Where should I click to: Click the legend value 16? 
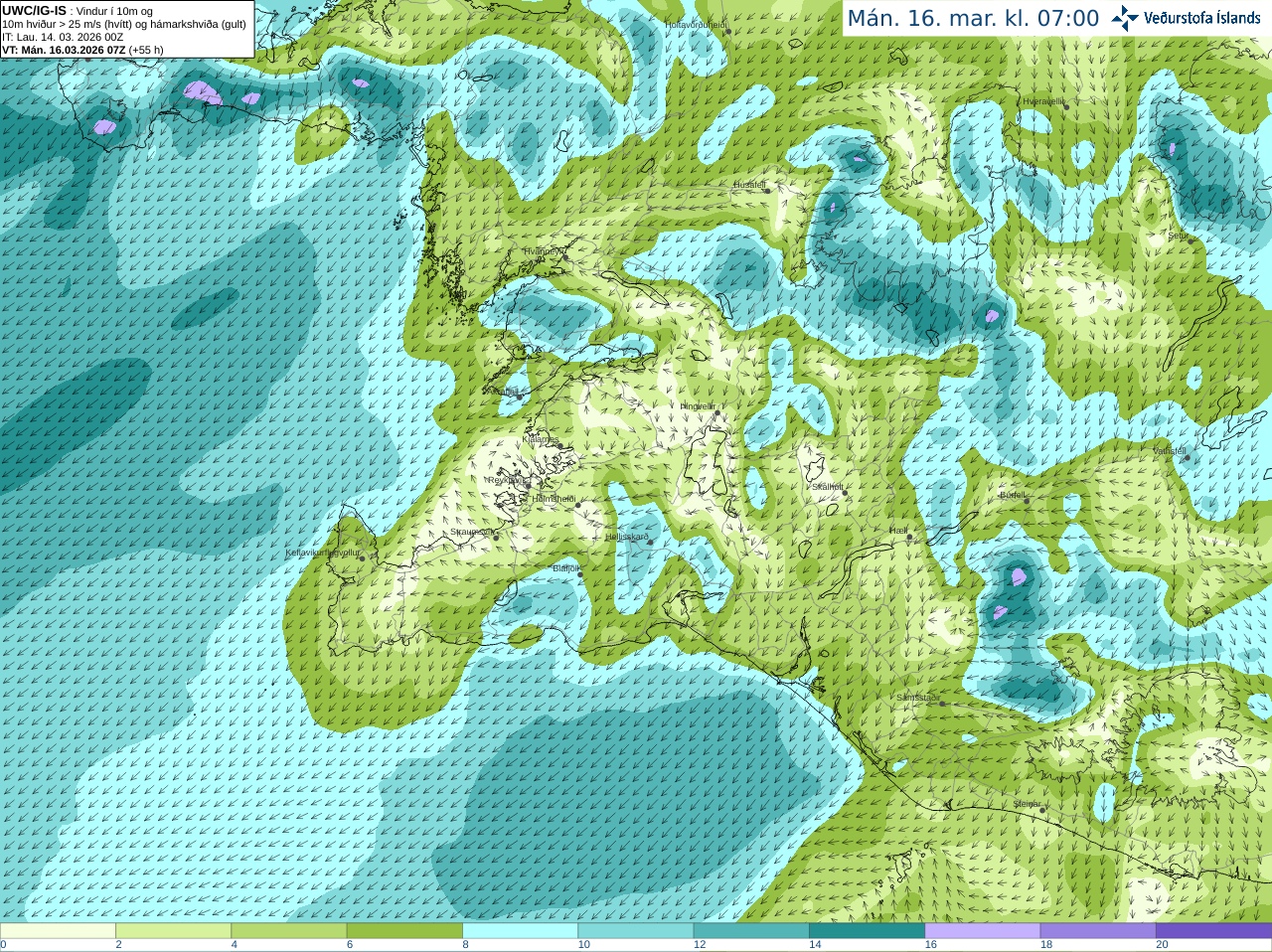tap(930, 945)
